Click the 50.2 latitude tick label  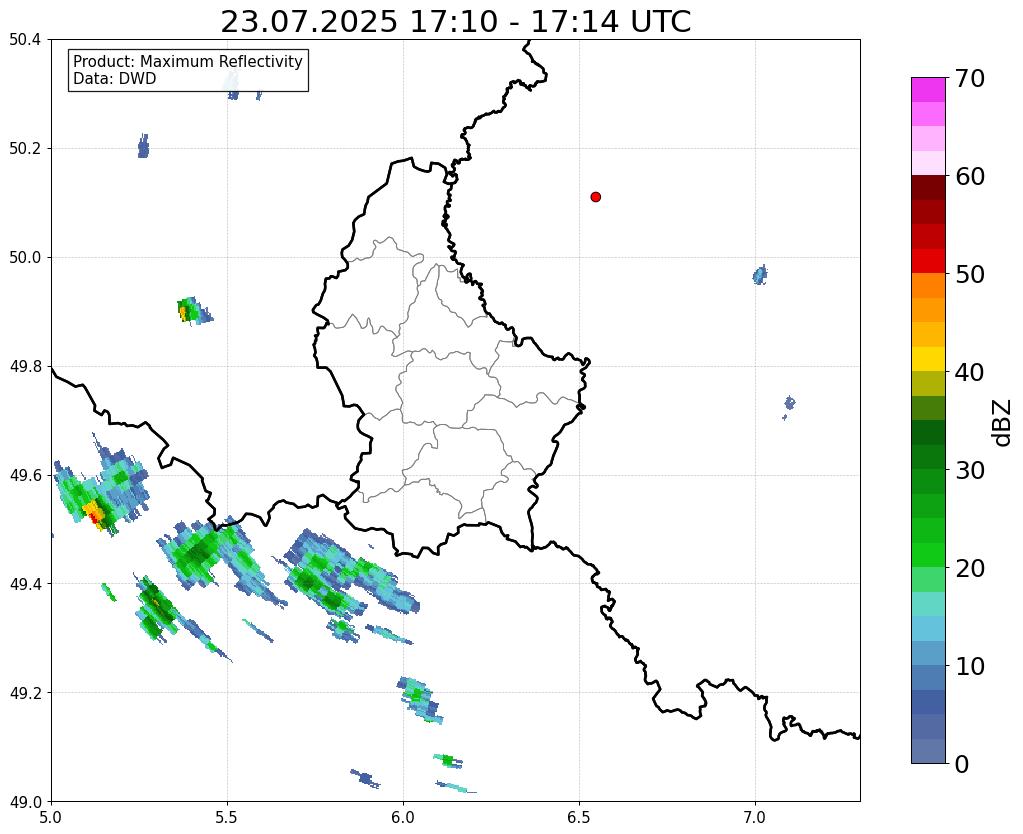[25, 149]
